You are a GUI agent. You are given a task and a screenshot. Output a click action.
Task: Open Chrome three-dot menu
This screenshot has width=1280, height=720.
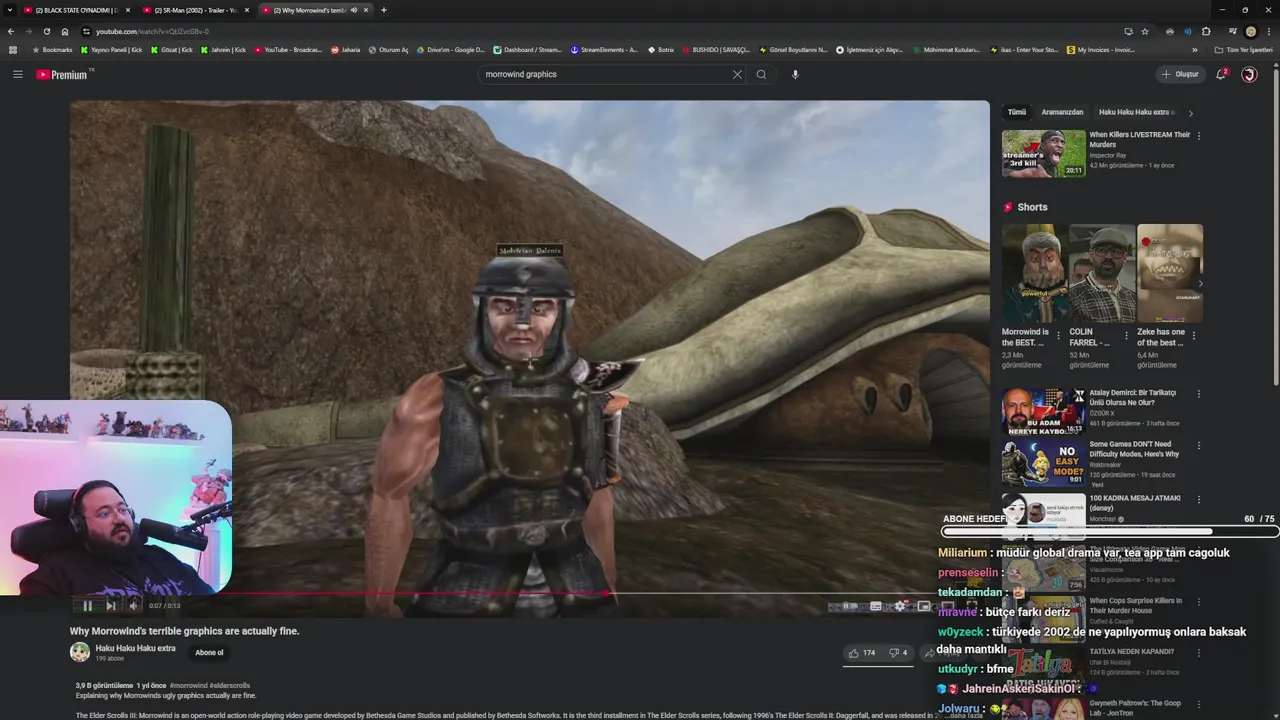[1269, 31]
